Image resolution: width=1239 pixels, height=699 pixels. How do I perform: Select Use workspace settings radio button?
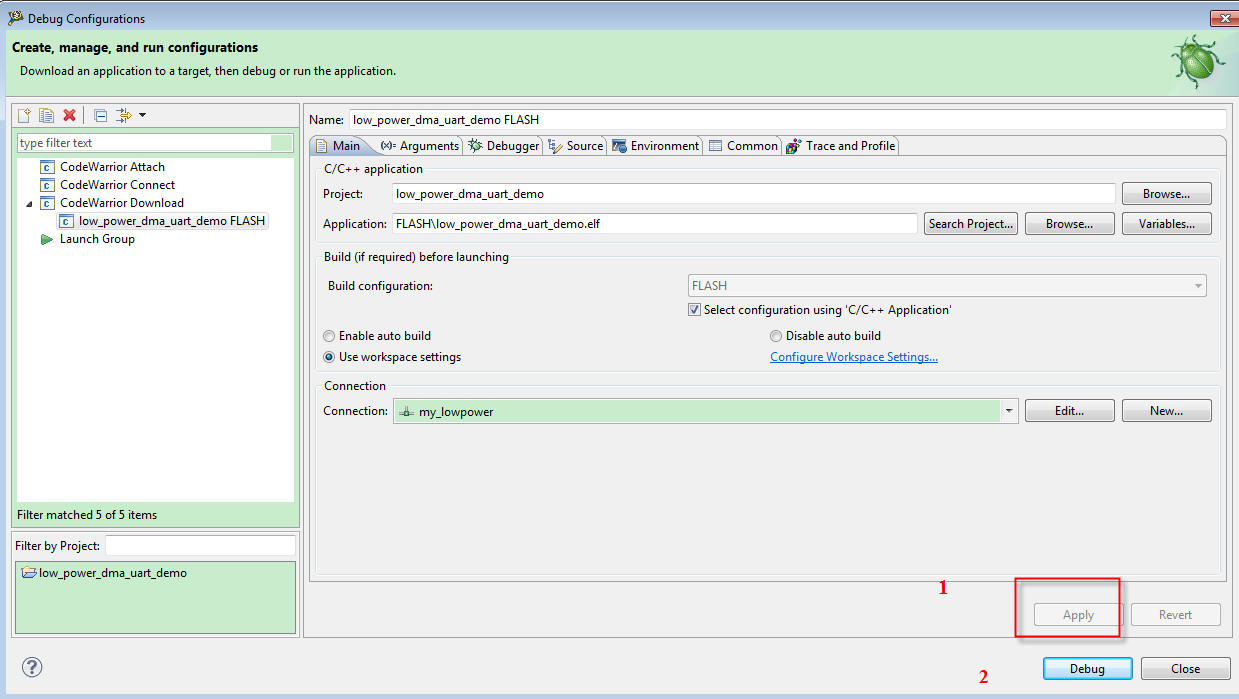[329, 357]
